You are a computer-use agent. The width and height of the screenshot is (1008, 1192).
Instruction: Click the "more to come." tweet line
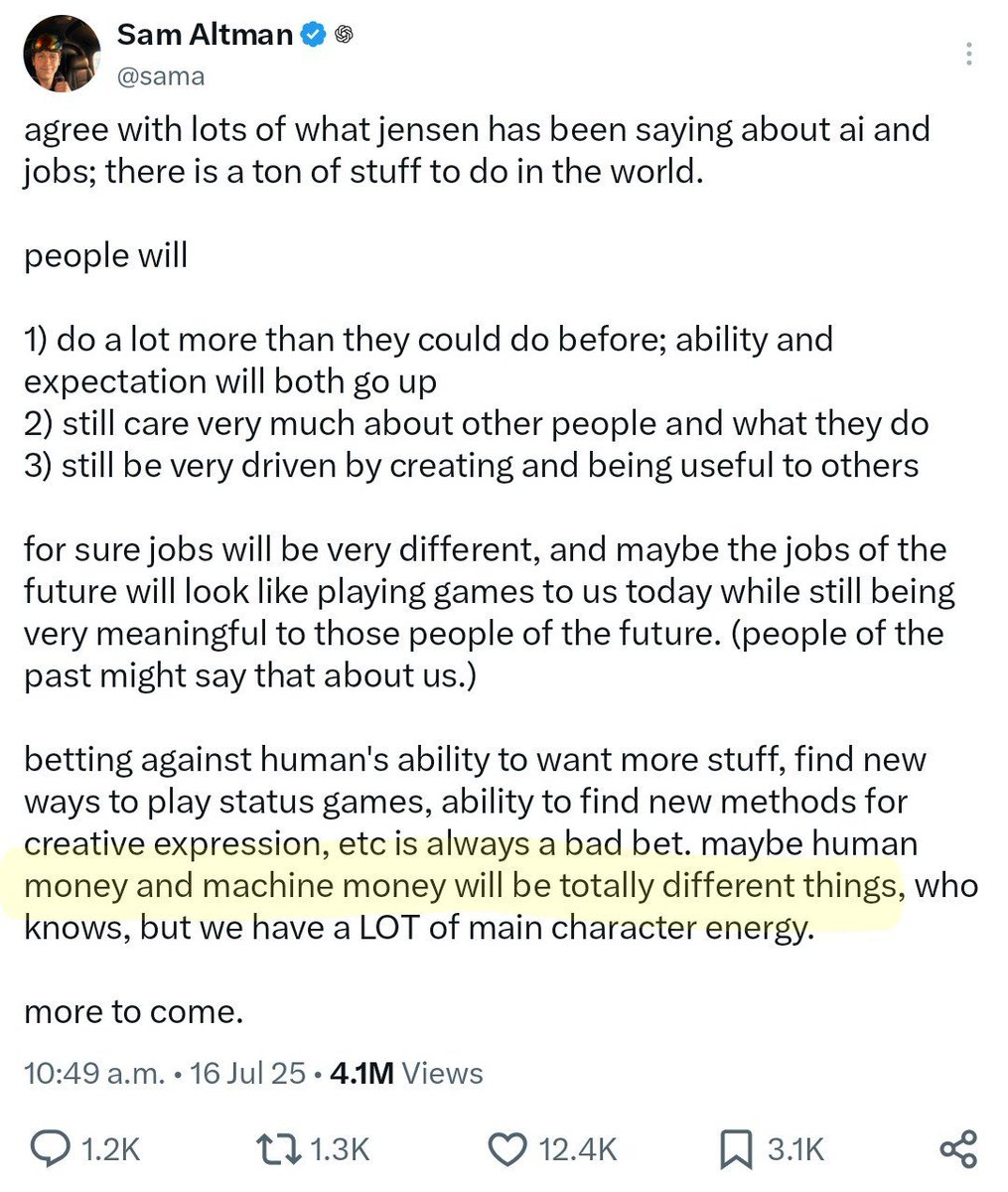[134, 1012]
